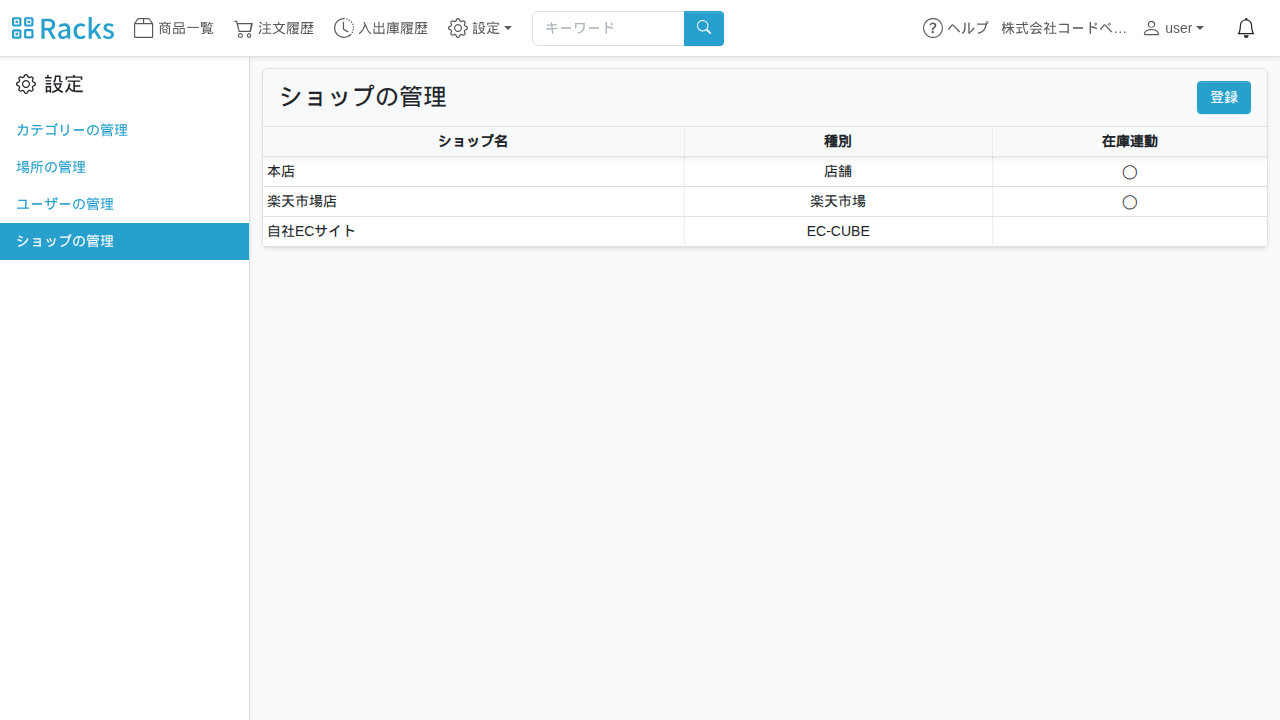
Task: Open the notifications bell
Action: pos(1246,28)
